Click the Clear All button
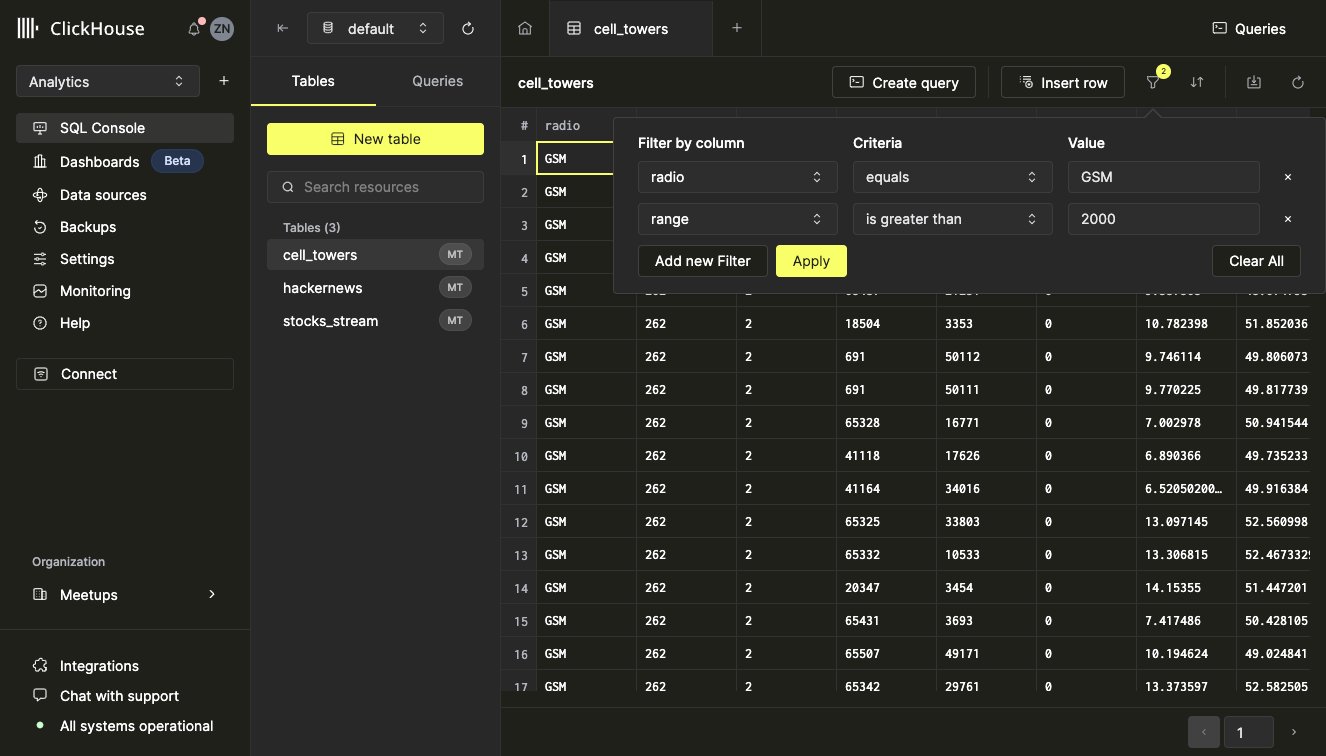 point(1256,261)
